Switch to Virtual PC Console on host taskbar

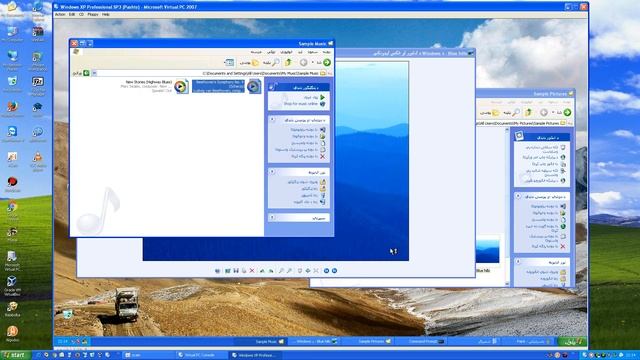point(201,356)
